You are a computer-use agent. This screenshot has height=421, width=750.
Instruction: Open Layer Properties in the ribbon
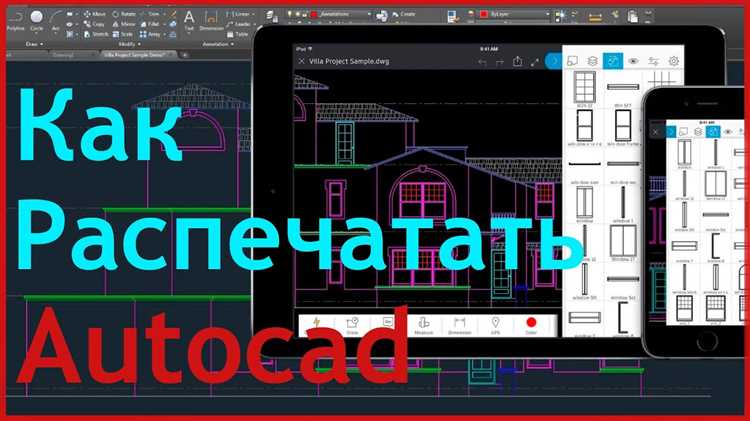272,17
